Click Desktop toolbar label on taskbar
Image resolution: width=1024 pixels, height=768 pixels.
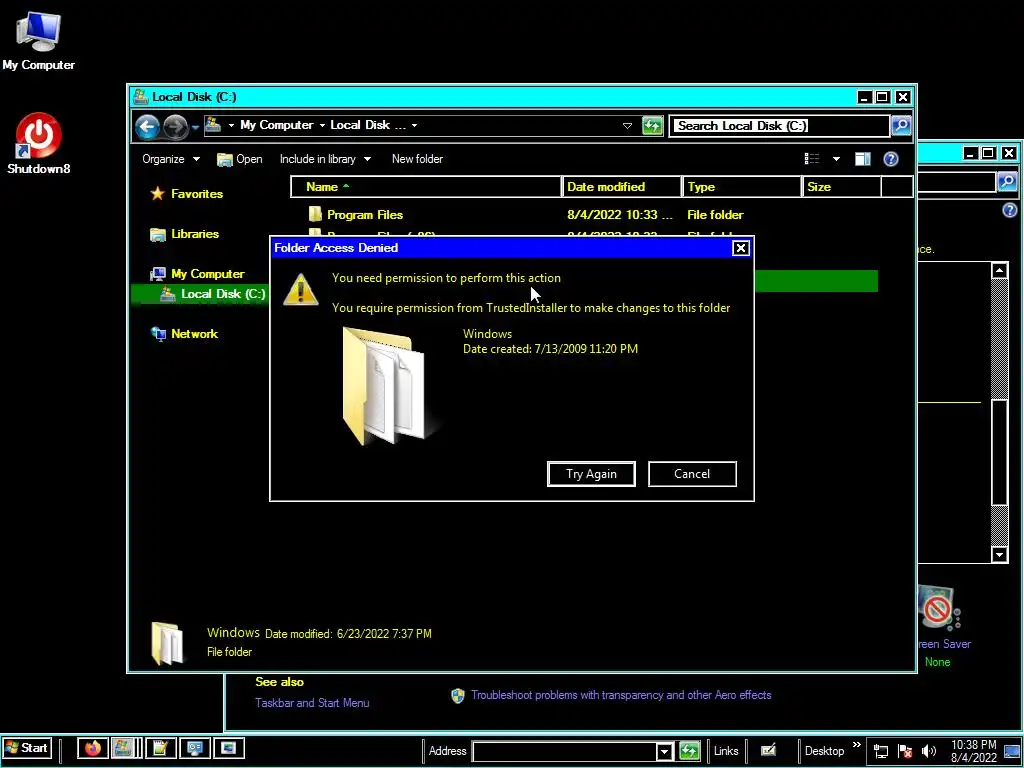tap(824, 751)
